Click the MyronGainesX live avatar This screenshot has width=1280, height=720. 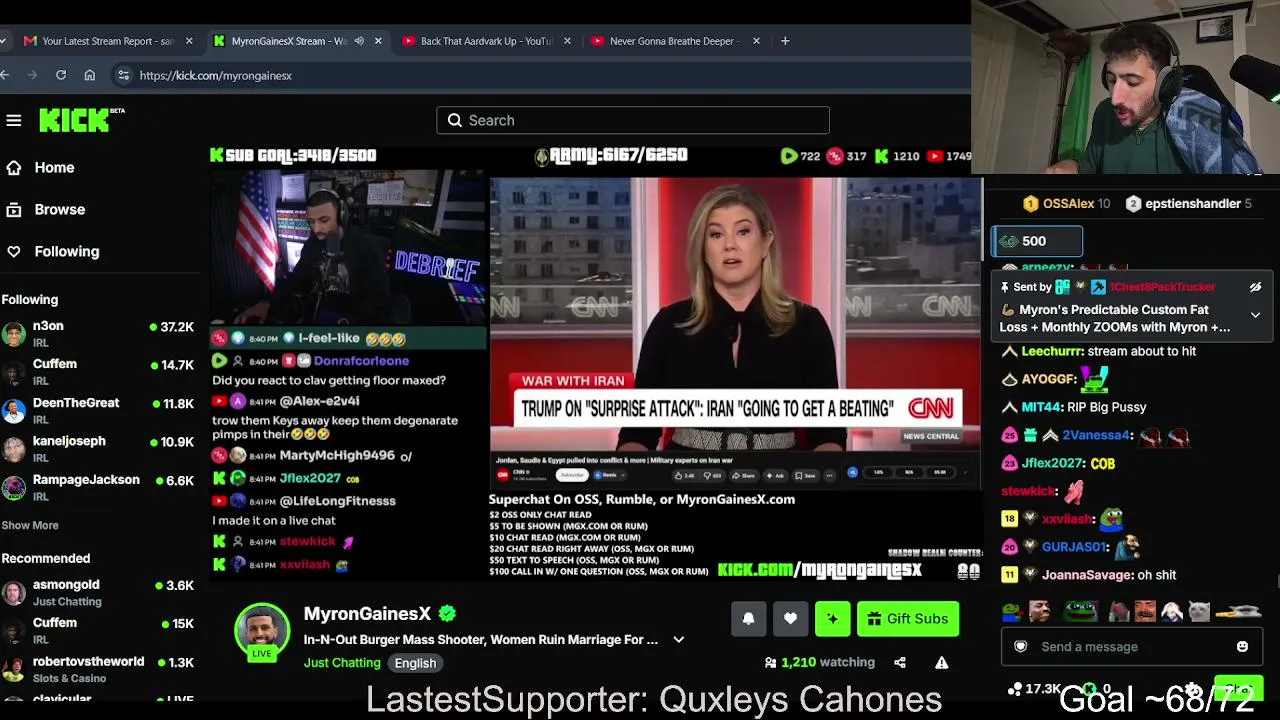262,632
